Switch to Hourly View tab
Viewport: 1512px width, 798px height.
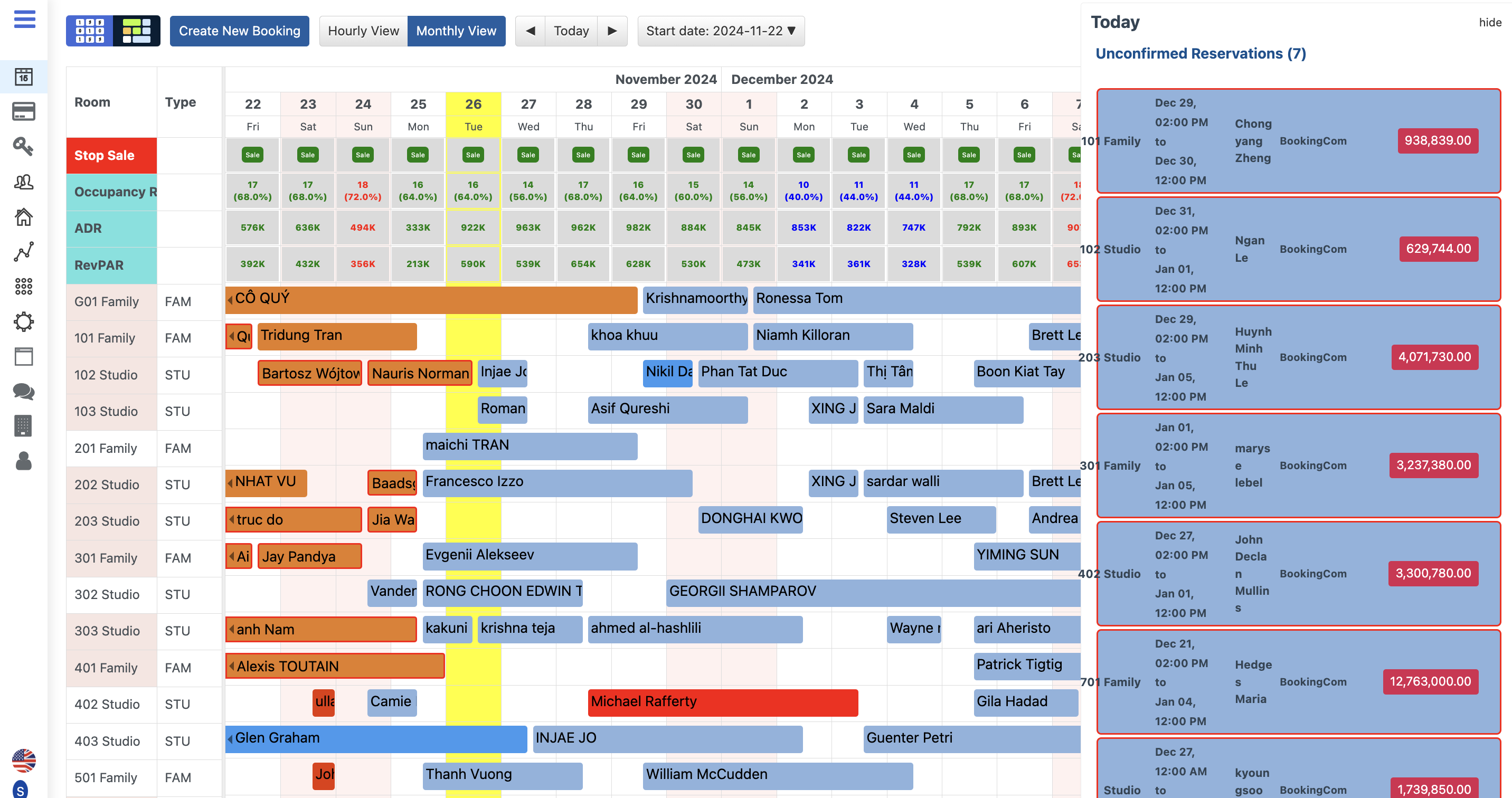point(362,30)
